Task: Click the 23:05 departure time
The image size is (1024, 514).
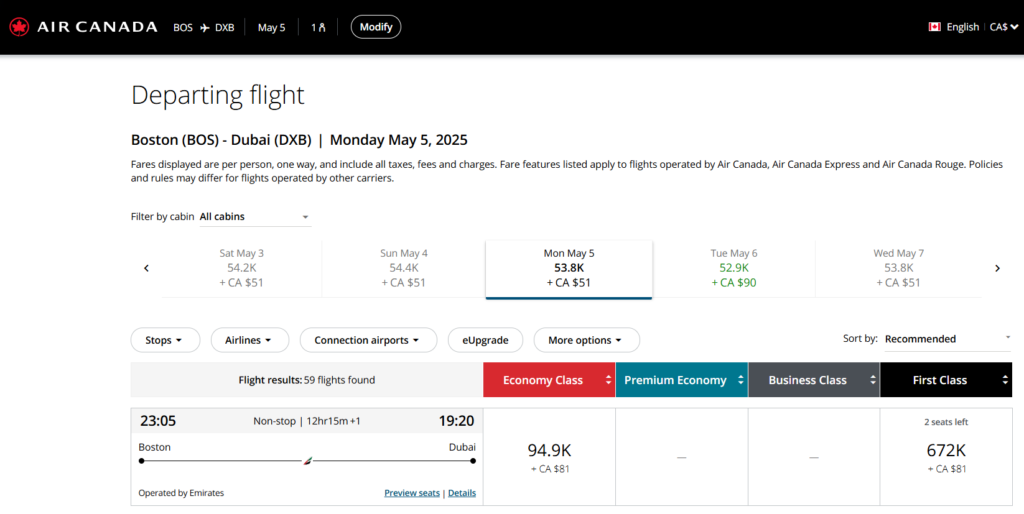Action: pyautogui.click(x=158, y=421)
